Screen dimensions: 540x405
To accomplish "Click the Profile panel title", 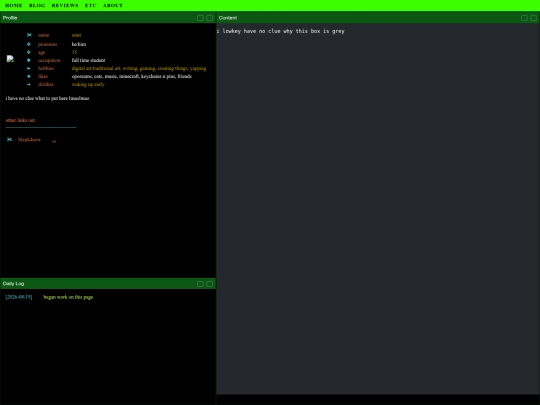I will pyautogui.click(x=10, y=18).
